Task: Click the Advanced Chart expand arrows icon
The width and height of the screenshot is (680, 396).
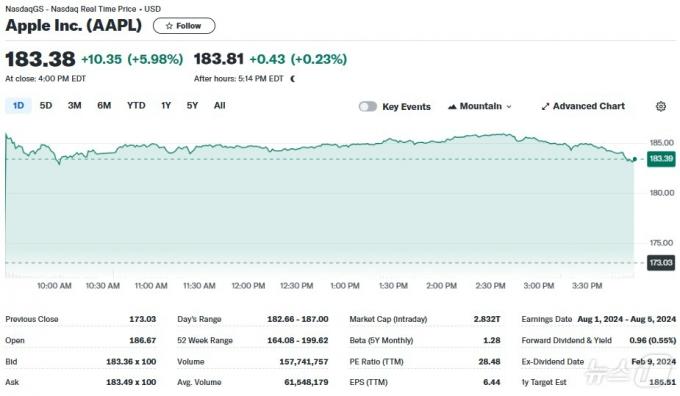Action: coord(545,106)
